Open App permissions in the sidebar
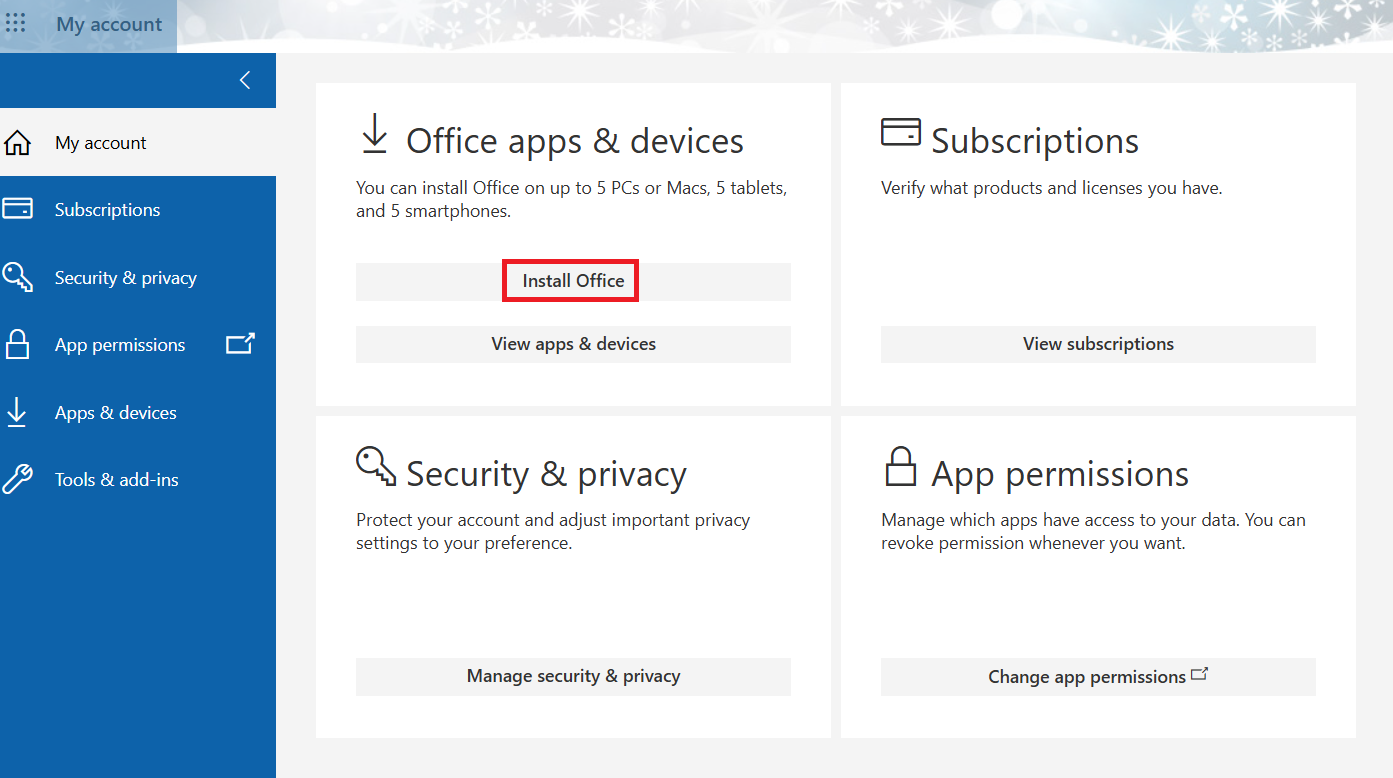 pos(138,345)
